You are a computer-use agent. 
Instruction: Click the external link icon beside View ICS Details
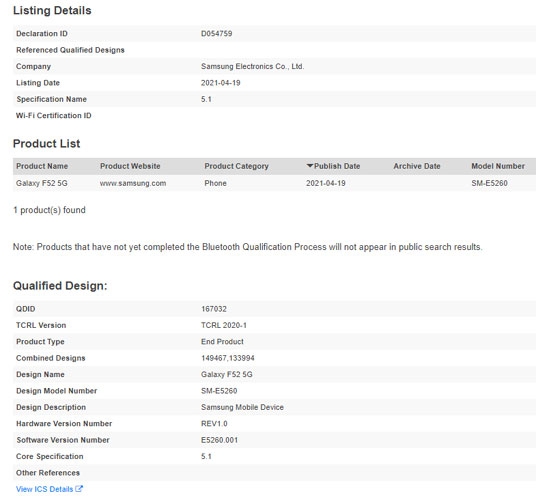tap(79, 489)
